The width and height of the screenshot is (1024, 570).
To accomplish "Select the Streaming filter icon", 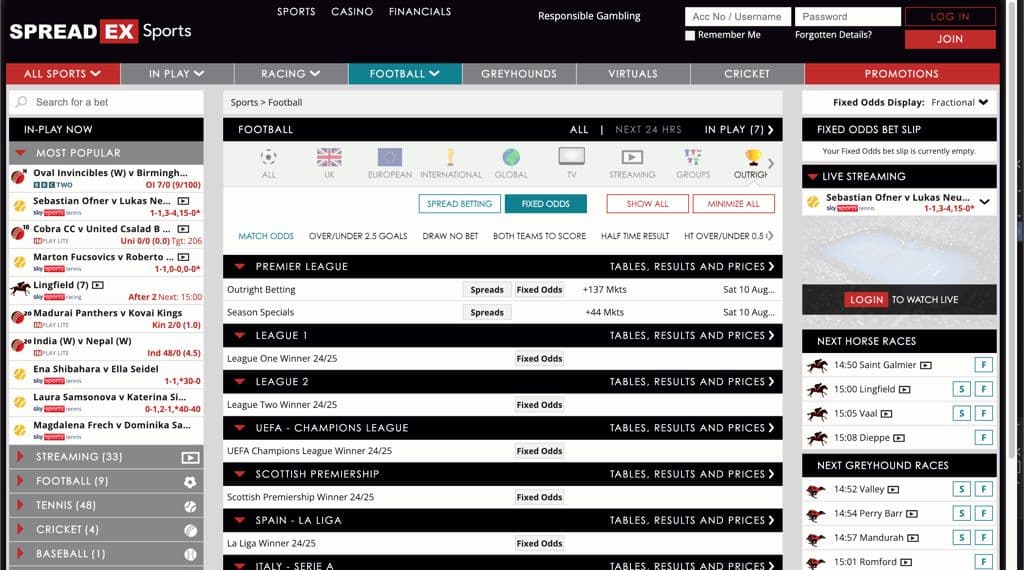I will tap(632, 157).
